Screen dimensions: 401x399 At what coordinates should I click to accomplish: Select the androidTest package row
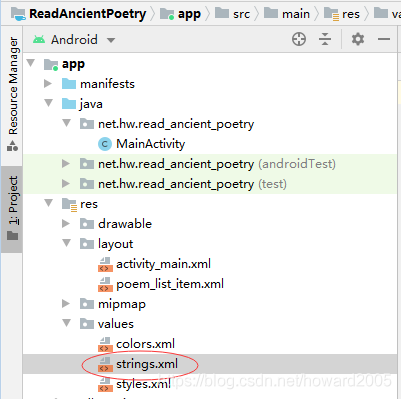tap(211, 164)
